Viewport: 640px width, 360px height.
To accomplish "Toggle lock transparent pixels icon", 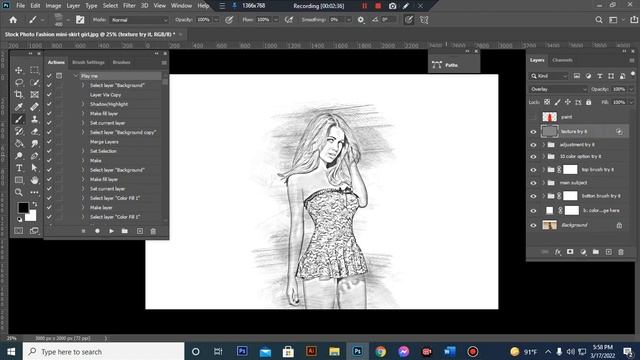I will [547, 102].
